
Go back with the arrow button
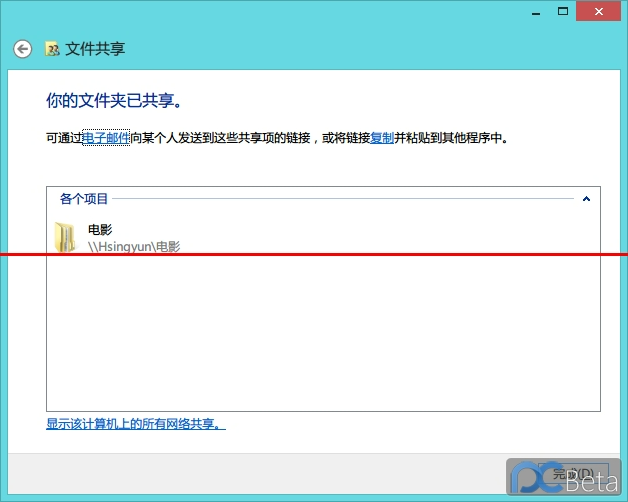[x=22, y=49]
